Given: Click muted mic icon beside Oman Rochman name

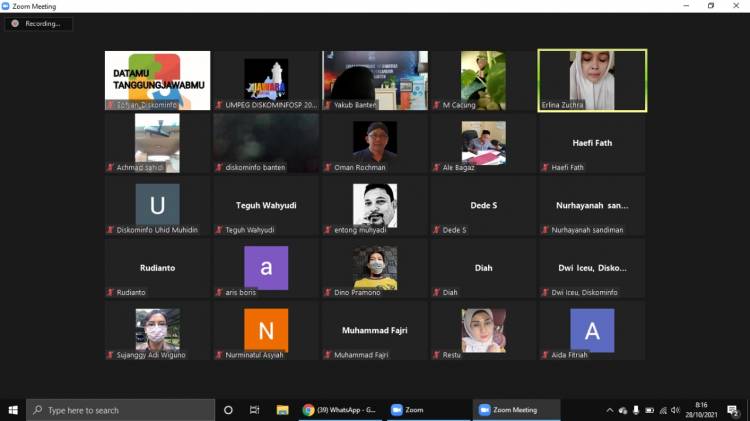Looking at the screenshot, I should [x=328, y=167].
